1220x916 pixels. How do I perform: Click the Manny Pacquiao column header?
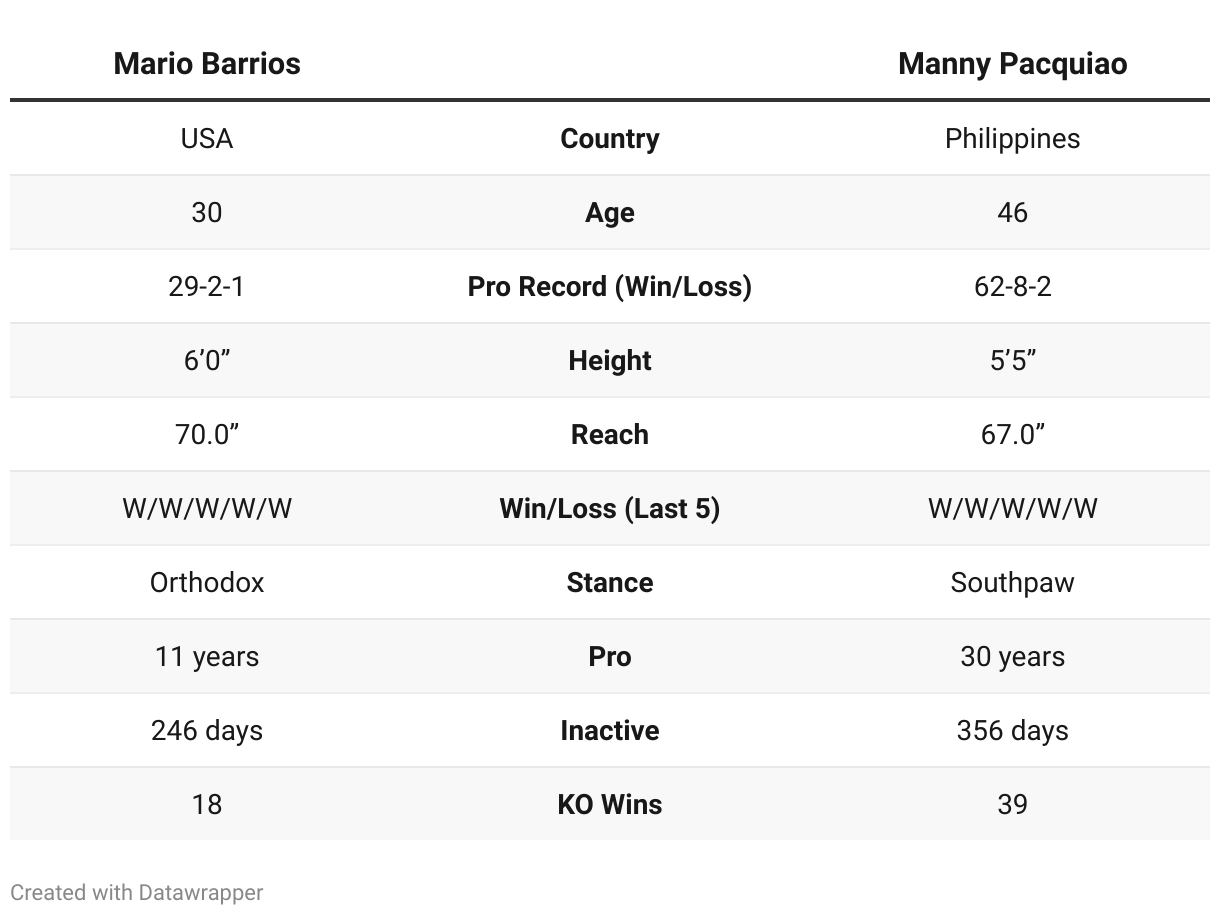[x=1012, y=64]
